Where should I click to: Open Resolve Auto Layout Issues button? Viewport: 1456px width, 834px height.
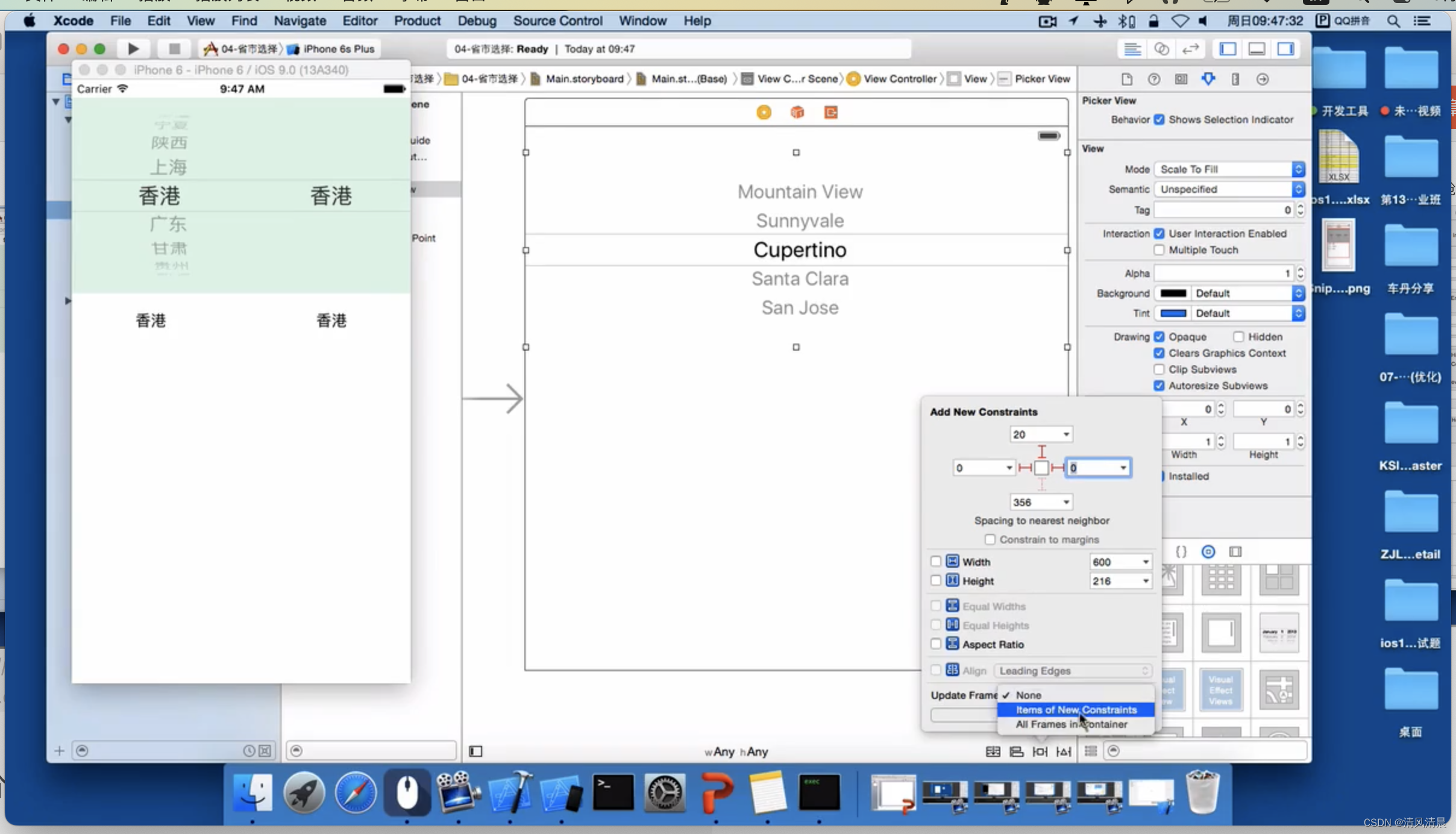(x=1064, y=751)
